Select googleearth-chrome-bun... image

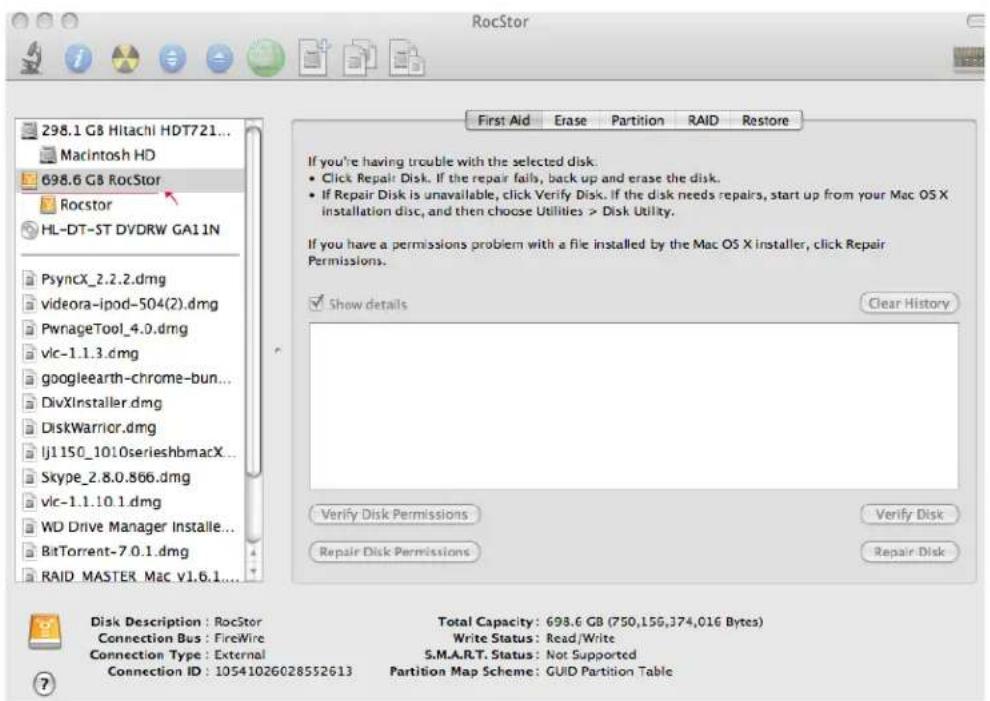(129, 378)
